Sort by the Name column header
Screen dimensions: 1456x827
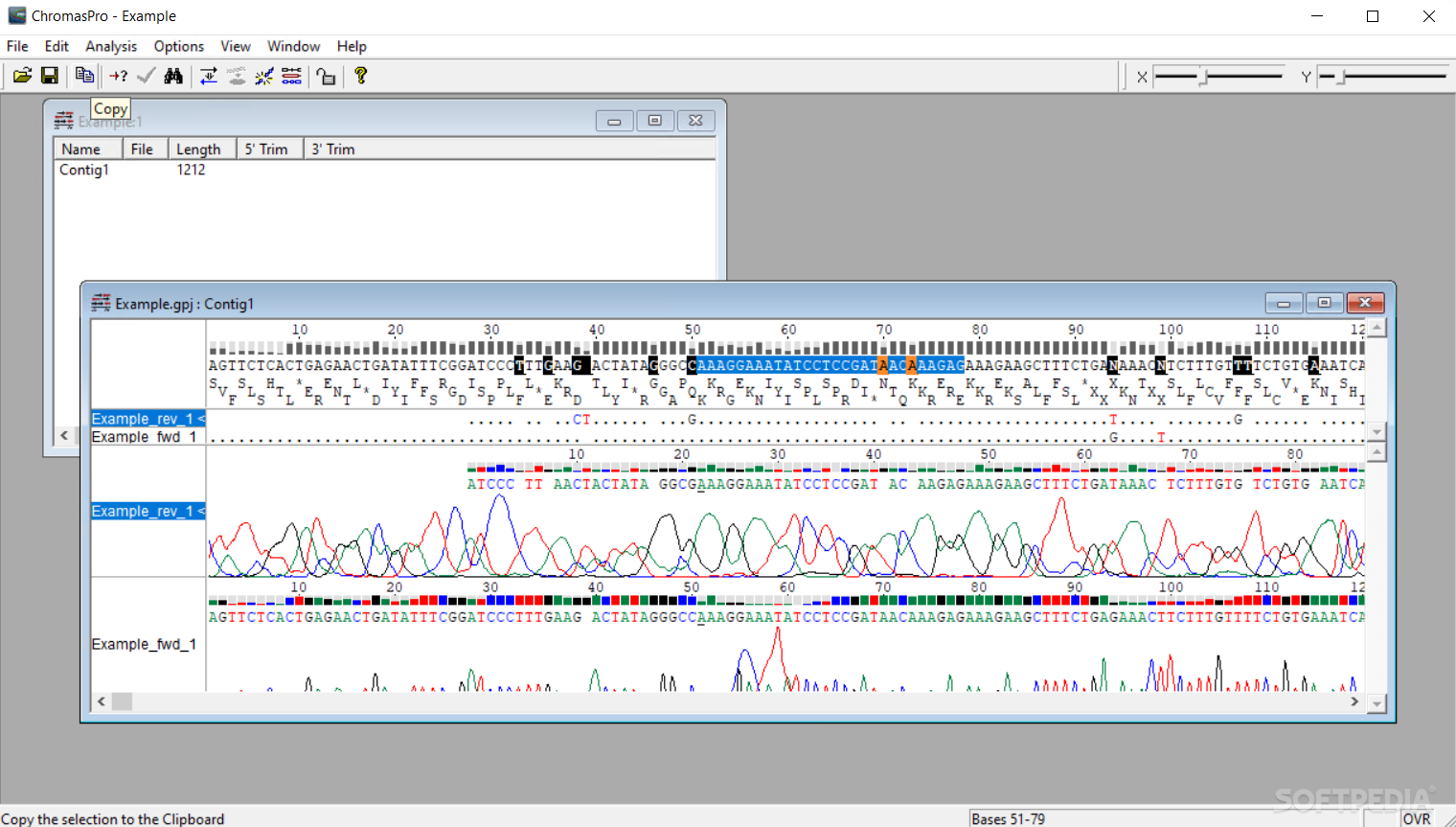tap(88, 149)
